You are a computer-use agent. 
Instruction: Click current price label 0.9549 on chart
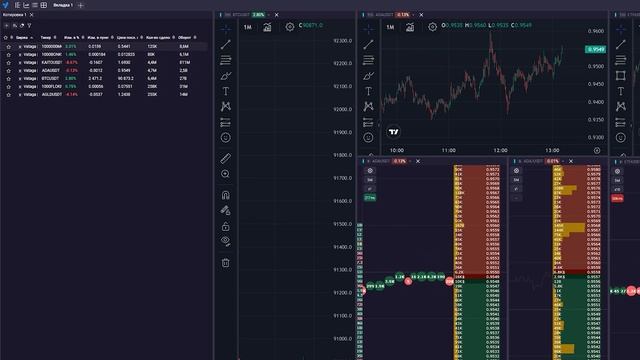(595, 49)
